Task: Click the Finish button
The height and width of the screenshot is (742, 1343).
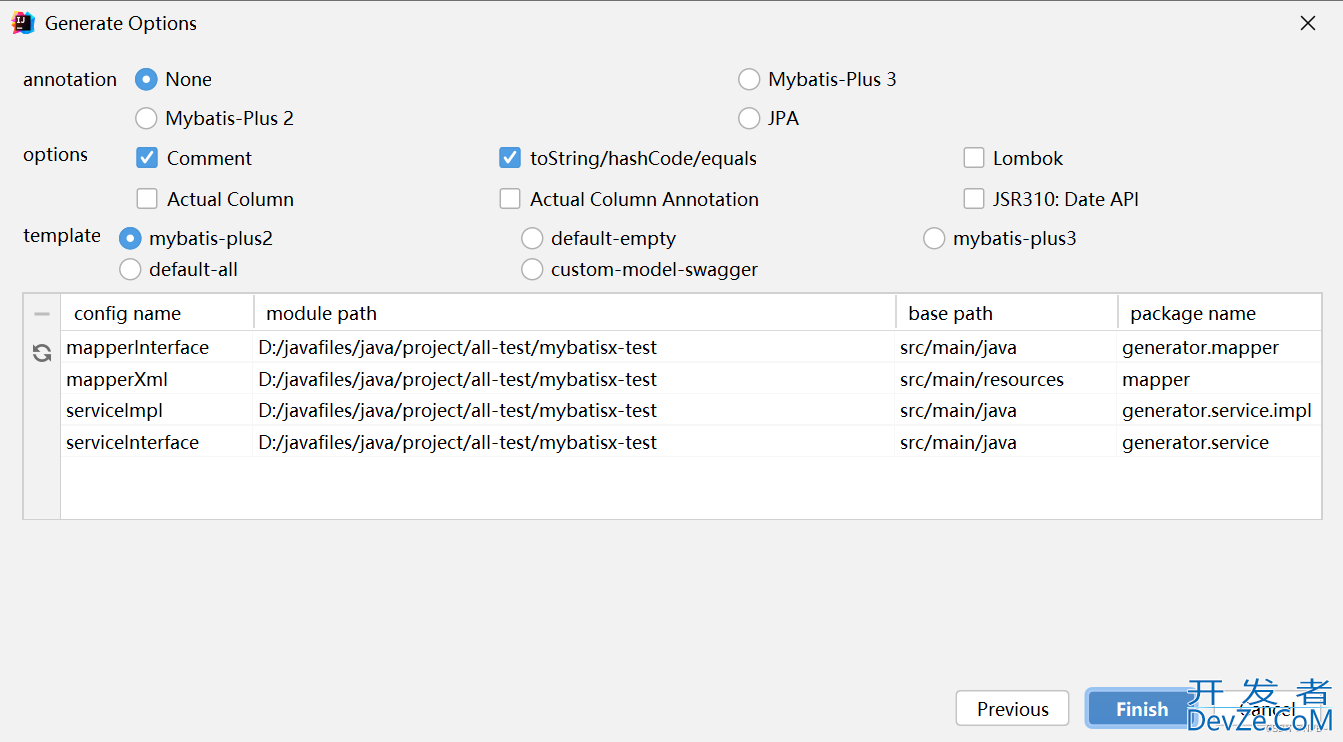Action: 1142,708
